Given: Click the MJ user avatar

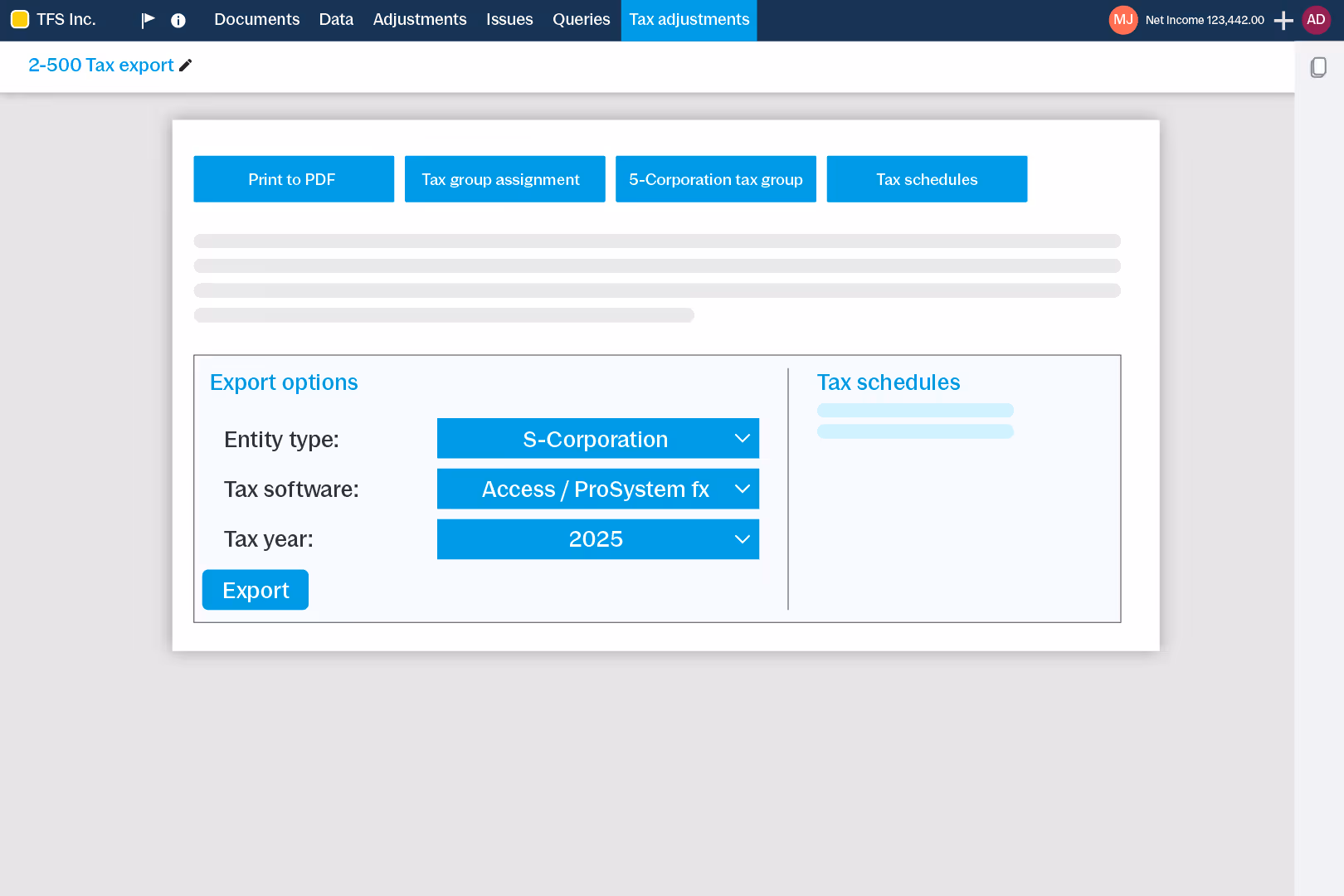Looking at the screenshot, I should [x=1122, y=19].
